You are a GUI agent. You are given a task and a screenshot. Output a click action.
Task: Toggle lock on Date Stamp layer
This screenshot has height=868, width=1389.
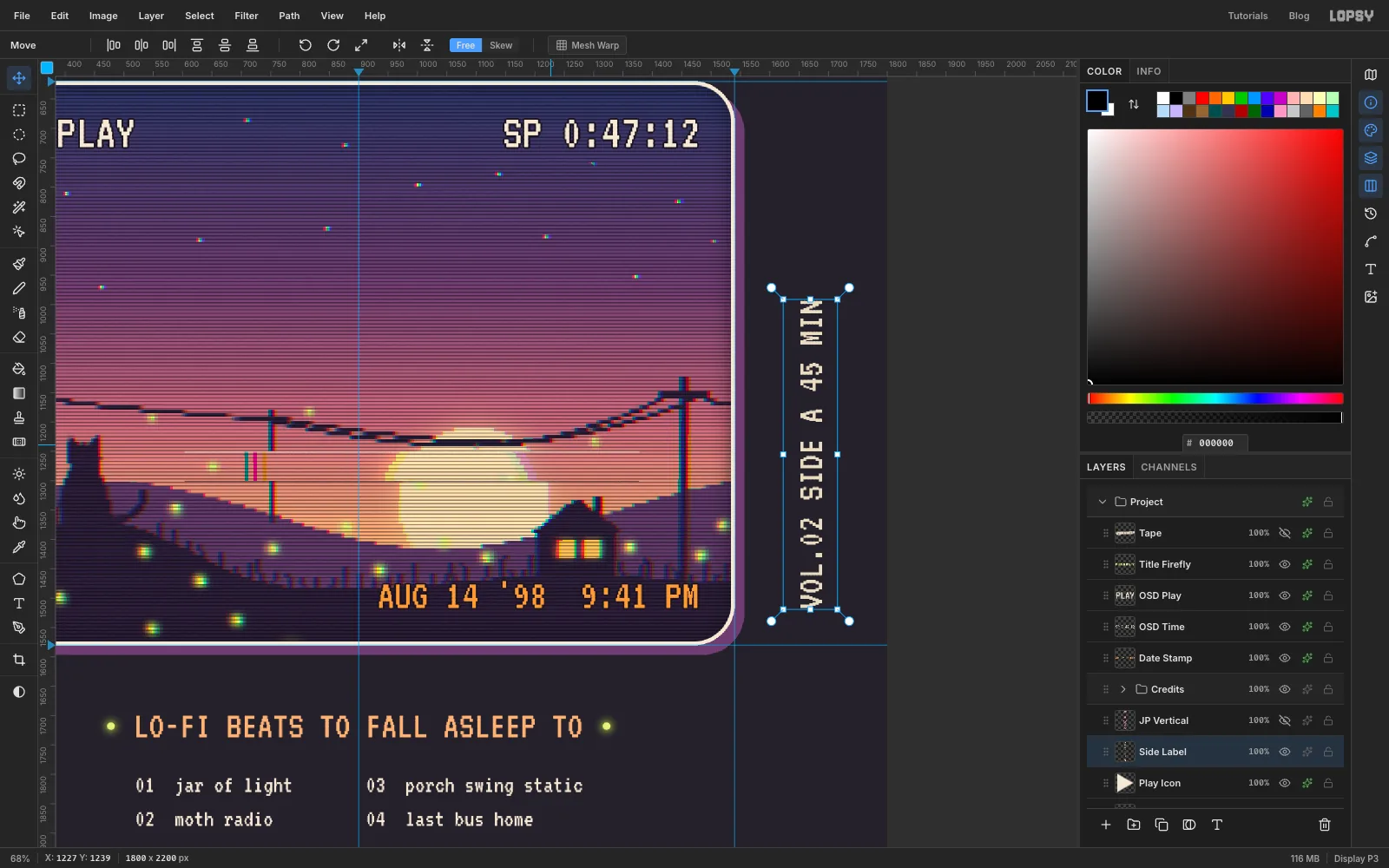point(1328,658)
